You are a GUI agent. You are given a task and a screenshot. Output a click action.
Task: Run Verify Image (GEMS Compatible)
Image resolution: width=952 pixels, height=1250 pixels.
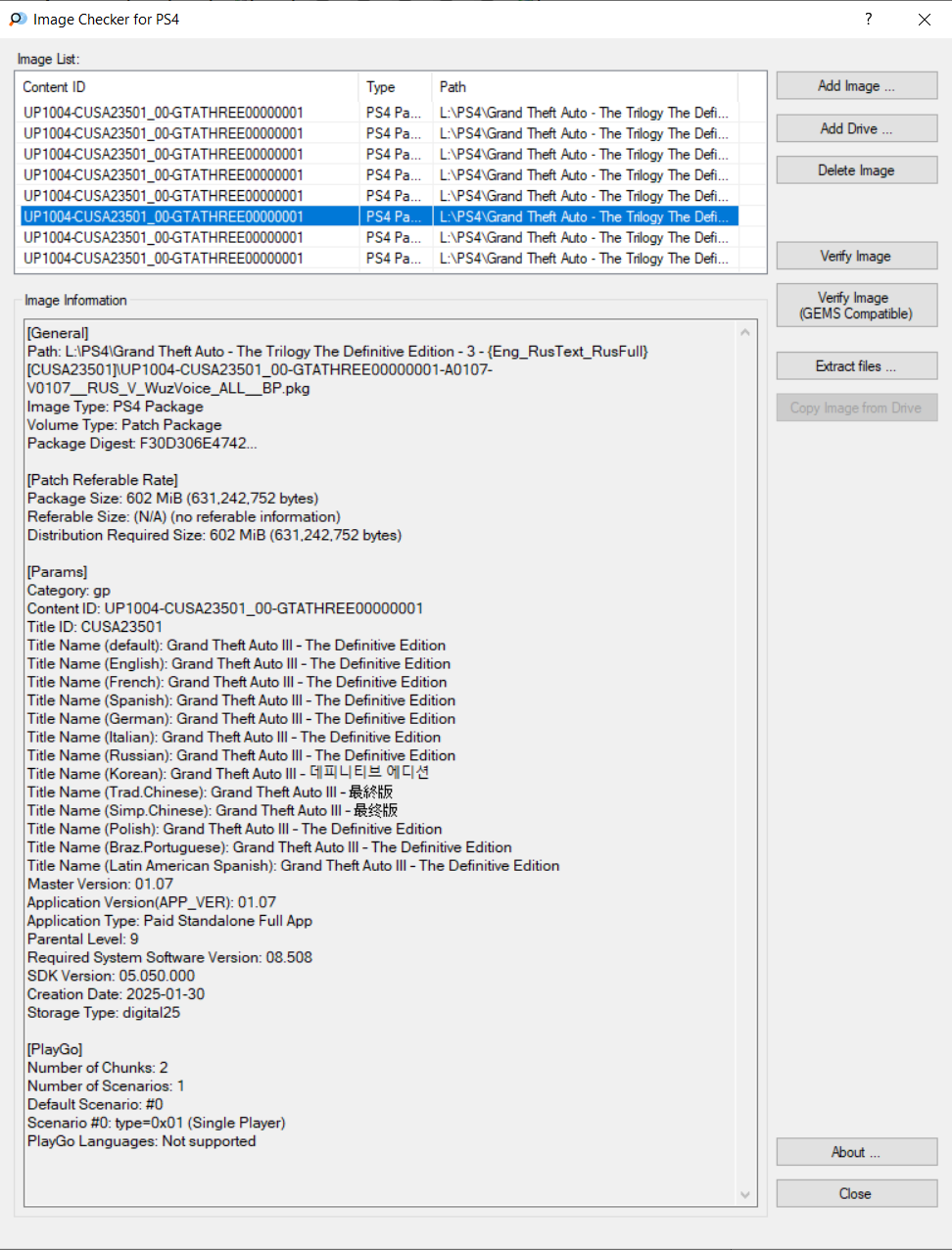(857, 306)
